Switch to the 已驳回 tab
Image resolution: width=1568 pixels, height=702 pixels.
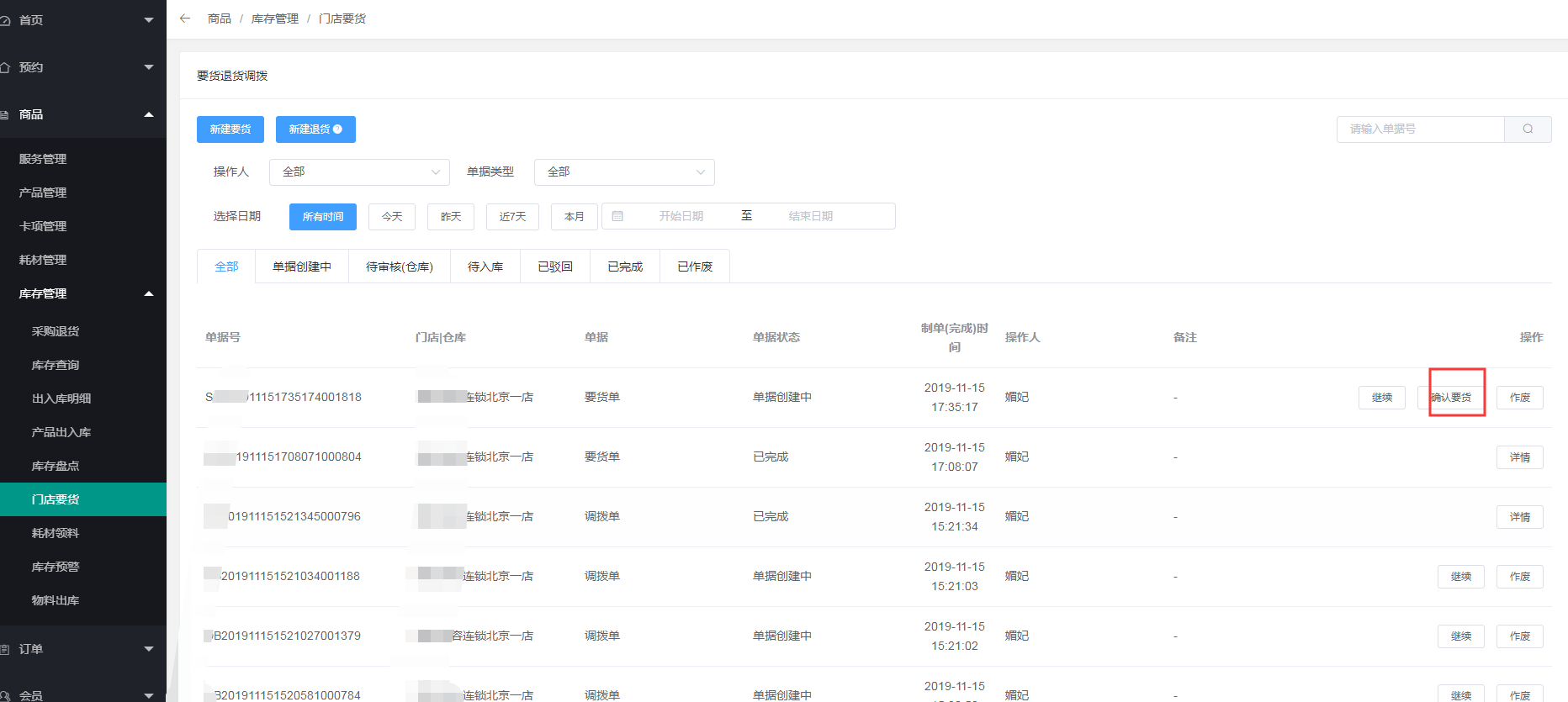point(555,267)
